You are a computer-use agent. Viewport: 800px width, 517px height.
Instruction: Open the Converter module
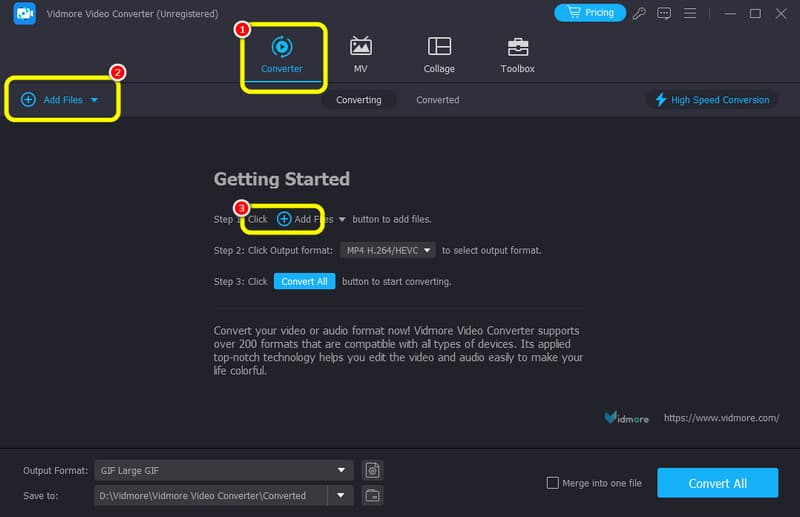281,54
